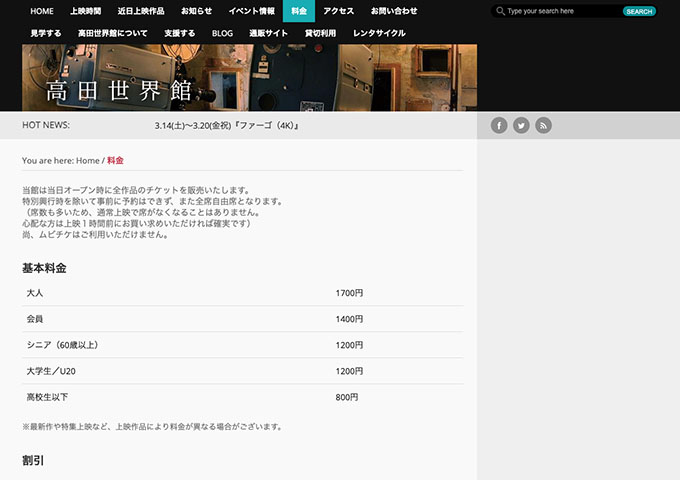Image resolution: width=680 pixels, height=480 pixels.
Task: Open the 近日上映作品 menu item
Action: (x=141, y=11)
